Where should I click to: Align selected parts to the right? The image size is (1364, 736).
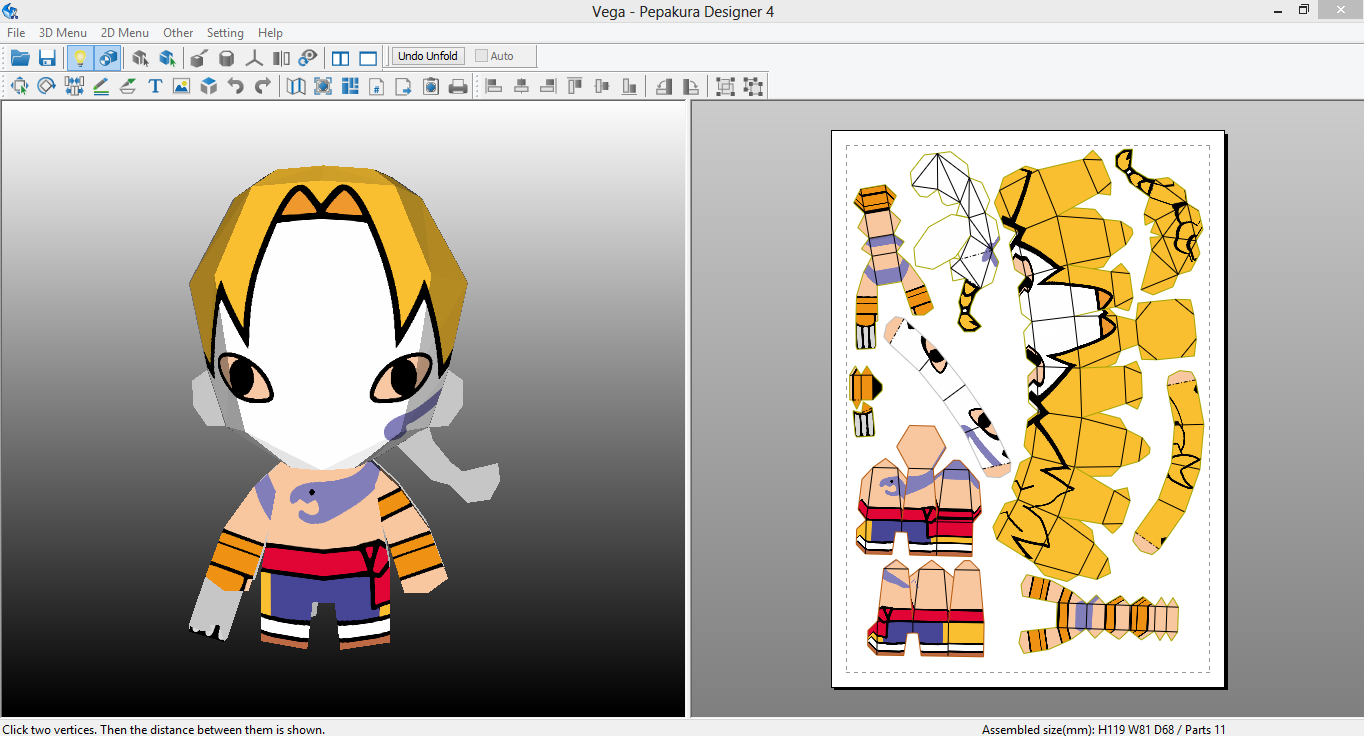pos(548,86)
